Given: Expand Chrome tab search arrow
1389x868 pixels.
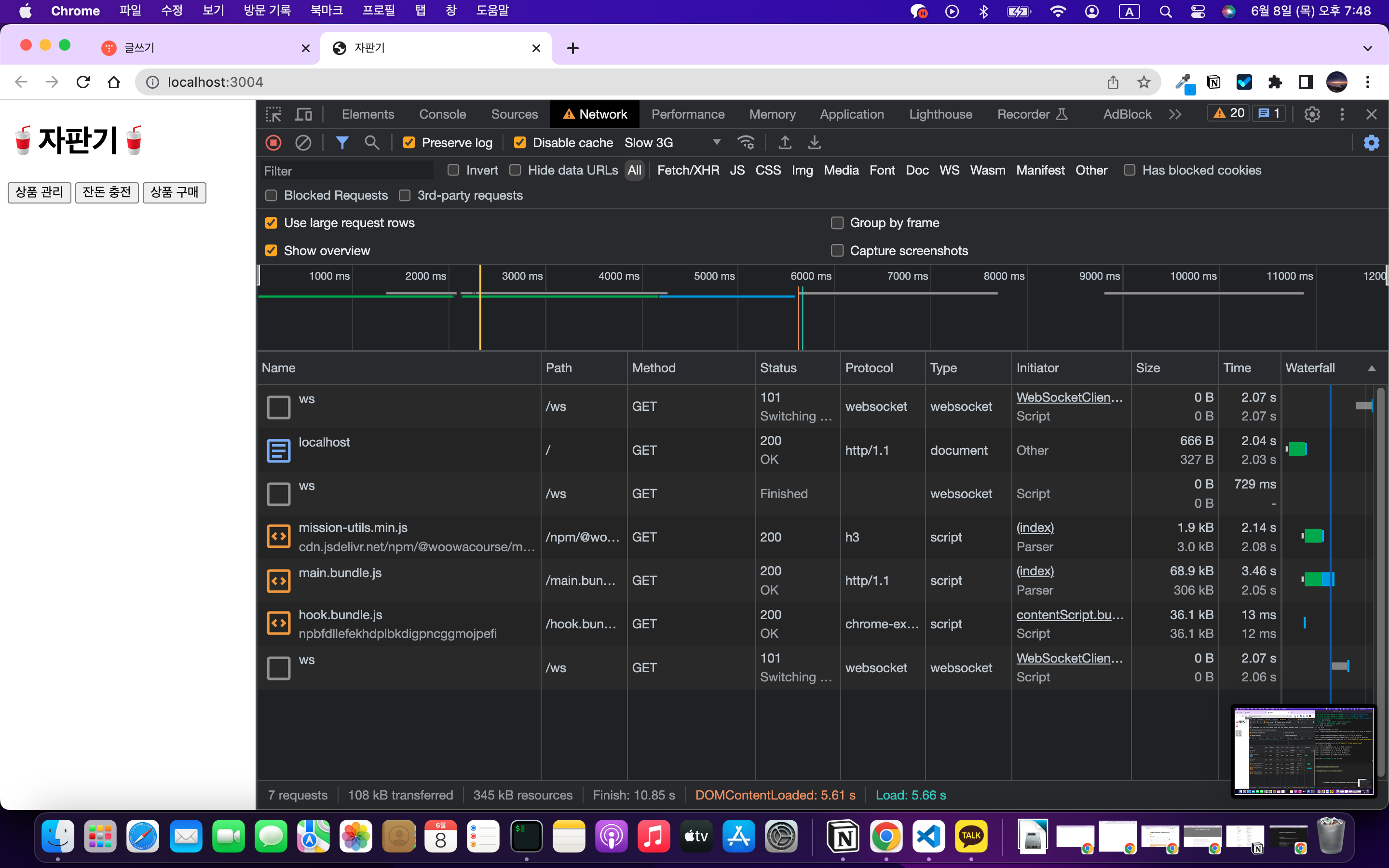Looking at the screenshot, I should [x=1367, y=48].
